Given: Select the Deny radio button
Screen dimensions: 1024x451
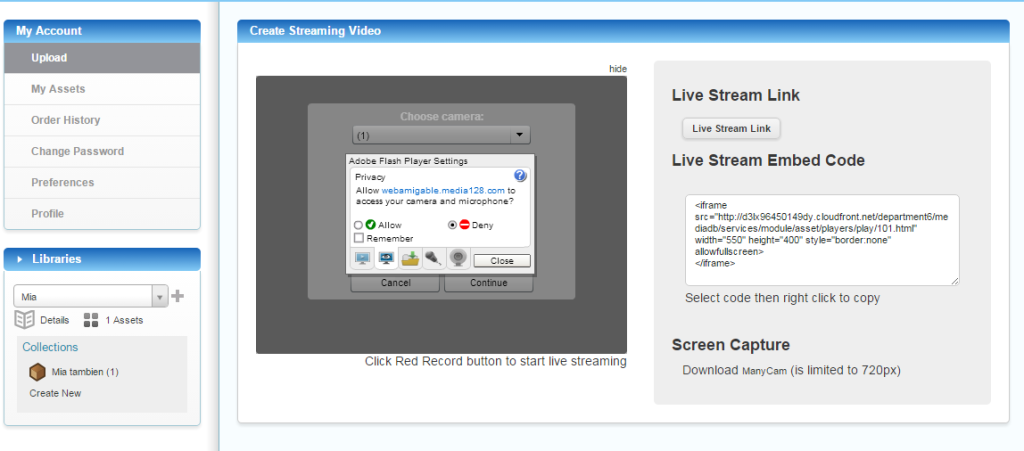Looking at the screenshot, I should click(452, 225).
